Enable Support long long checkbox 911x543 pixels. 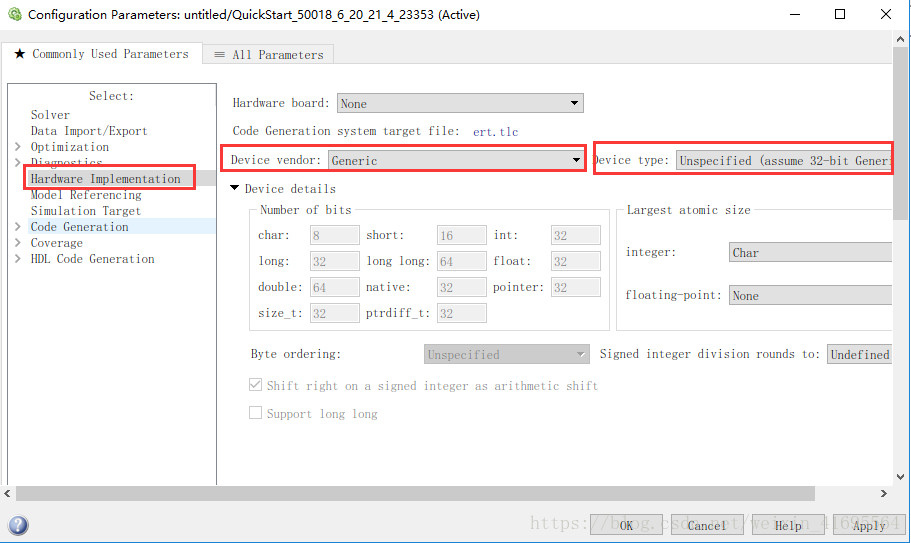255,413
